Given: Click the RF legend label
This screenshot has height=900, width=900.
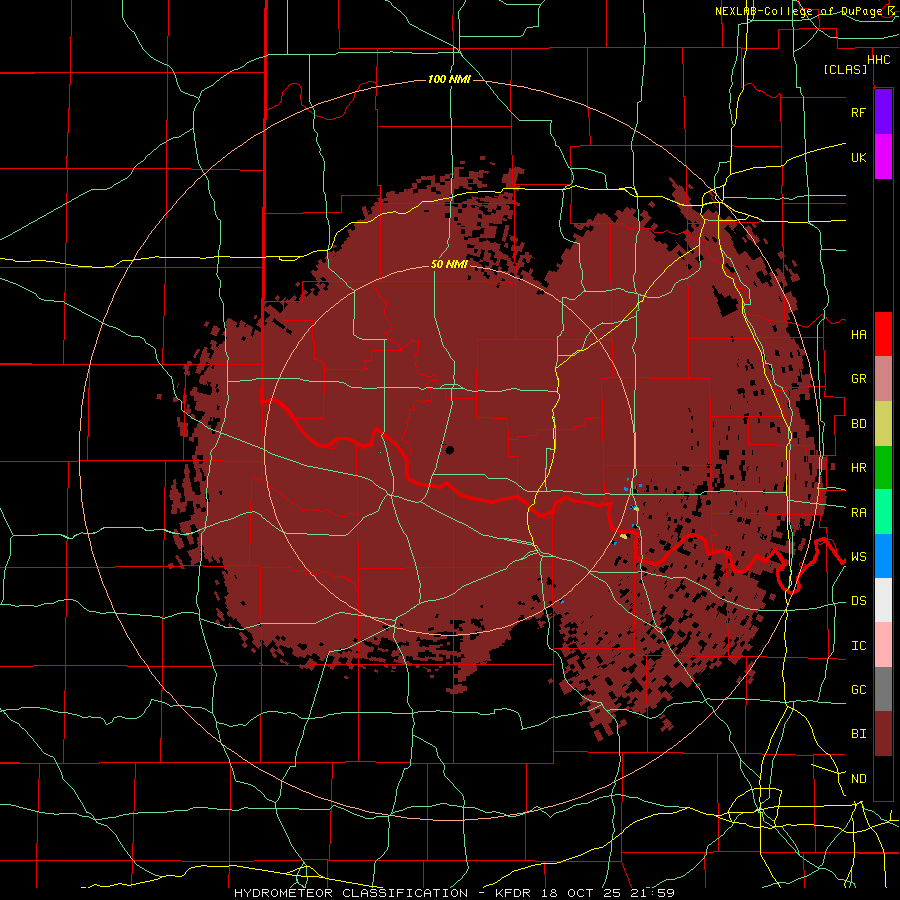Looking at the screenshot, I should coord(858,112).
